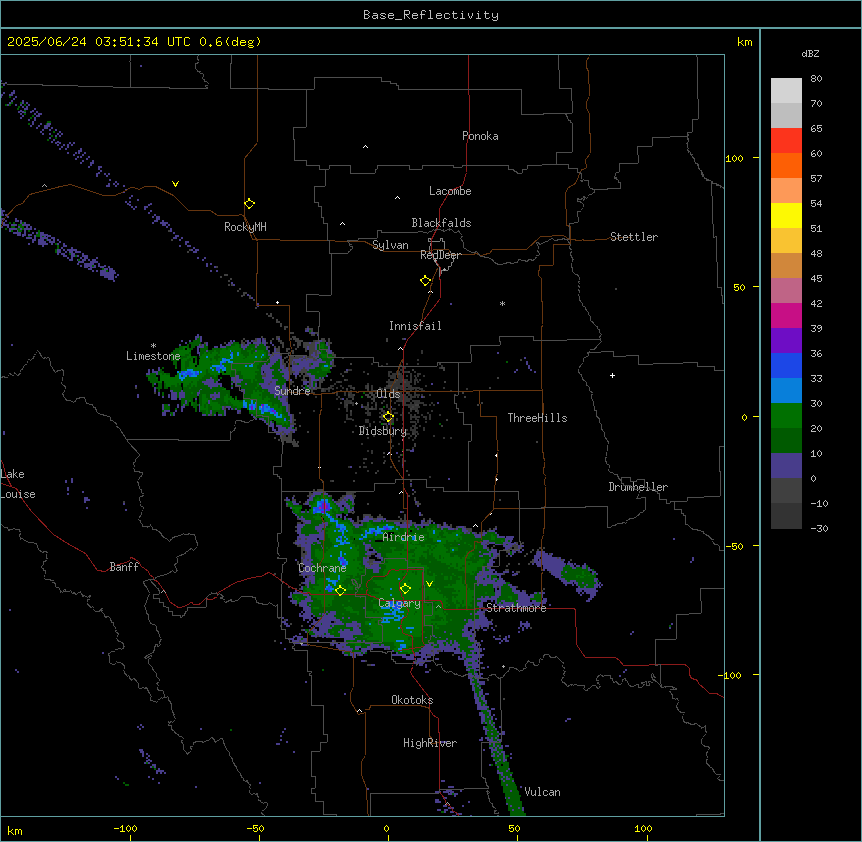862x842 pixels.
Task: Click the yellow diamond marker near RockyMH
Action: coord(249,203)
